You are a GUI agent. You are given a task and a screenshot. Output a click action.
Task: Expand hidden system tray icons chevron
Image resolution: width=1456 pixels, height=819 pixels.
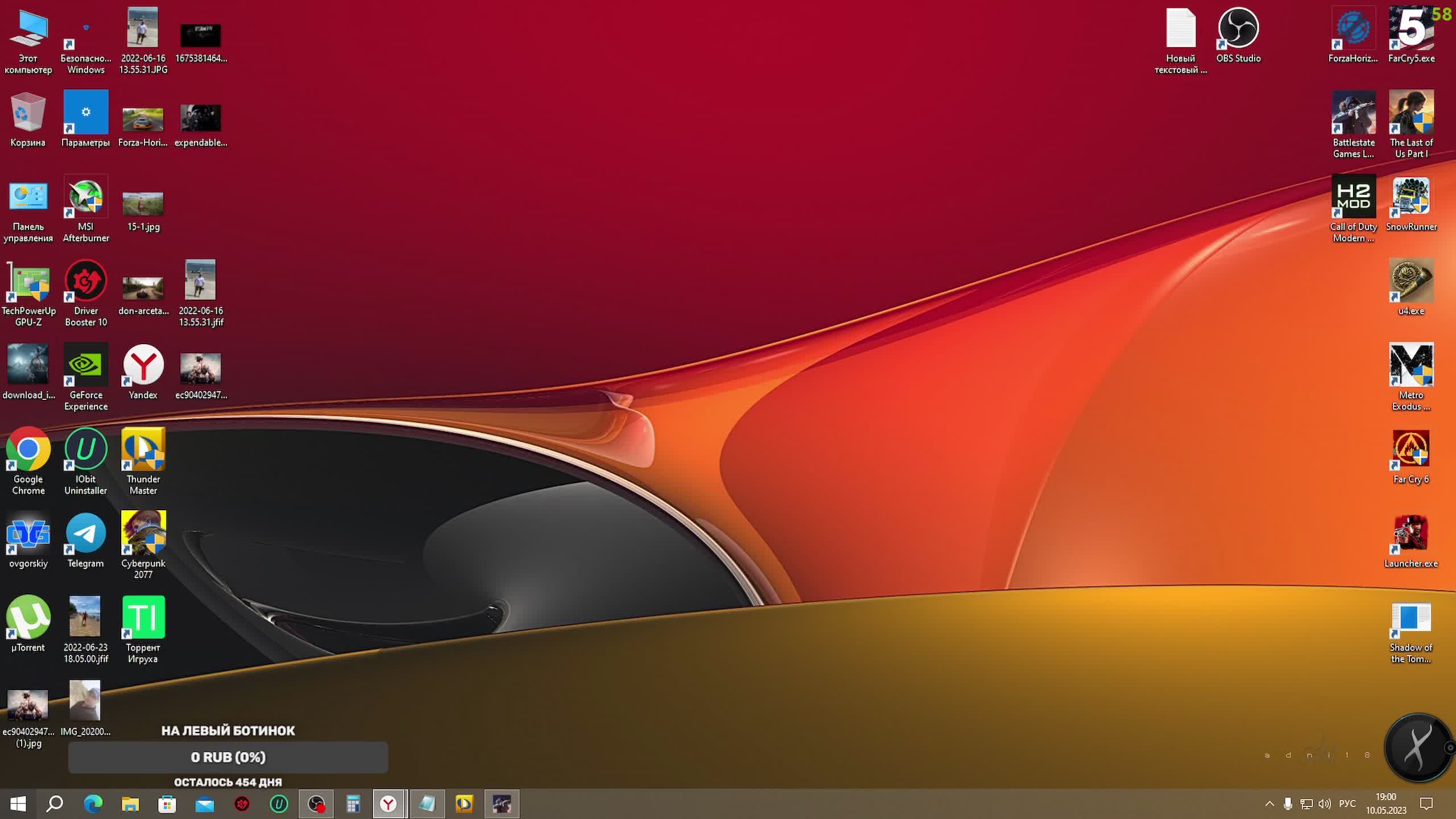click(x=1269, y=804)
